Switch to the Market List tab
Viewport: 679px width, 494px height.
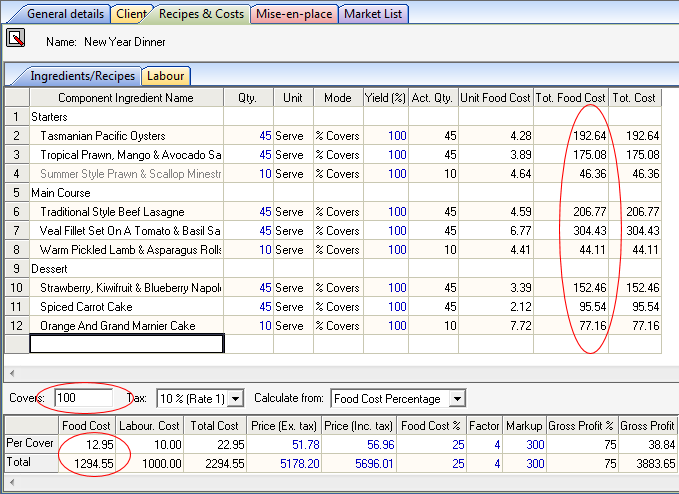click(x=373, y=14)
